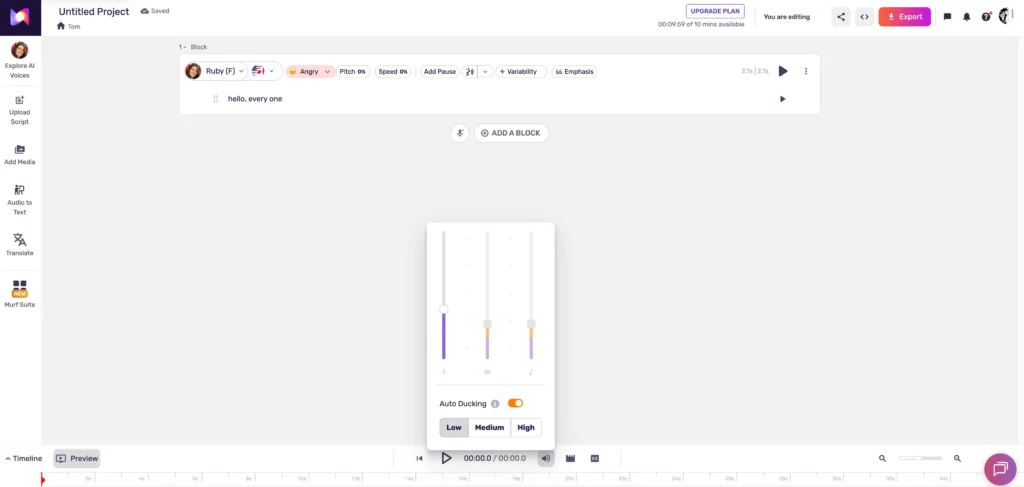Image resolution: width=1024 pixels, height=487 pixels.
Task: Click the pronunciation icon in block toolbar
Action: [470, 71]
